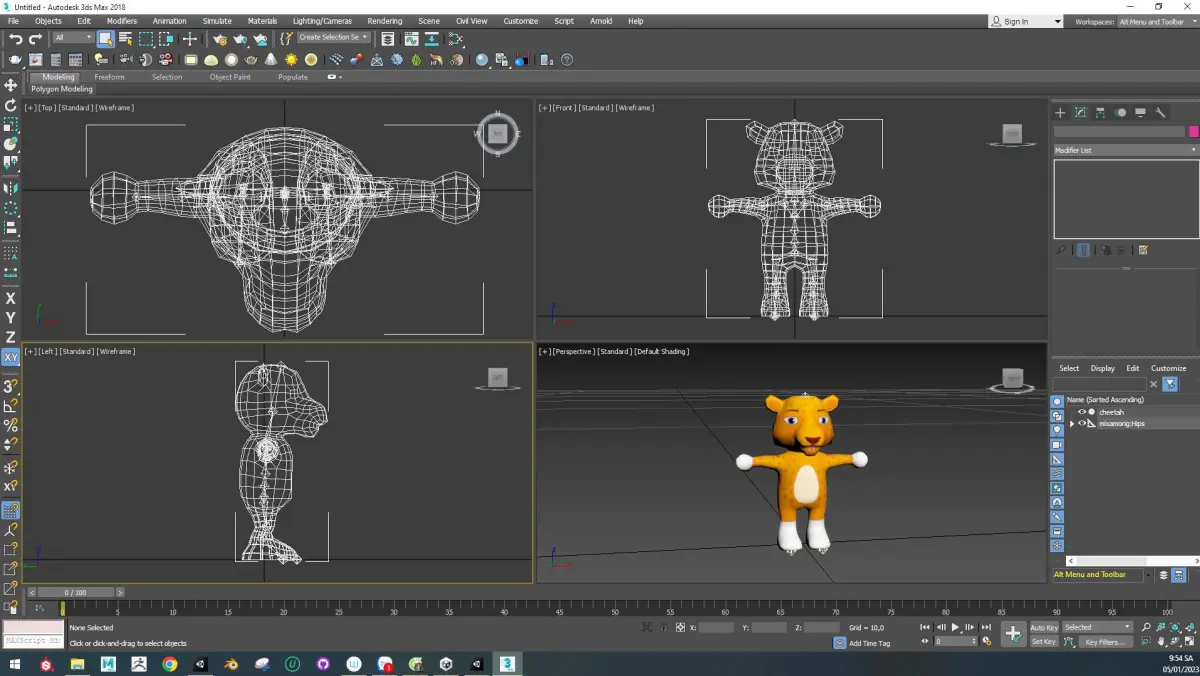Click the Cone primitive icon
Image resolution: width=1200 pixels, height=676 pixels.
click(x=271, y=60)
